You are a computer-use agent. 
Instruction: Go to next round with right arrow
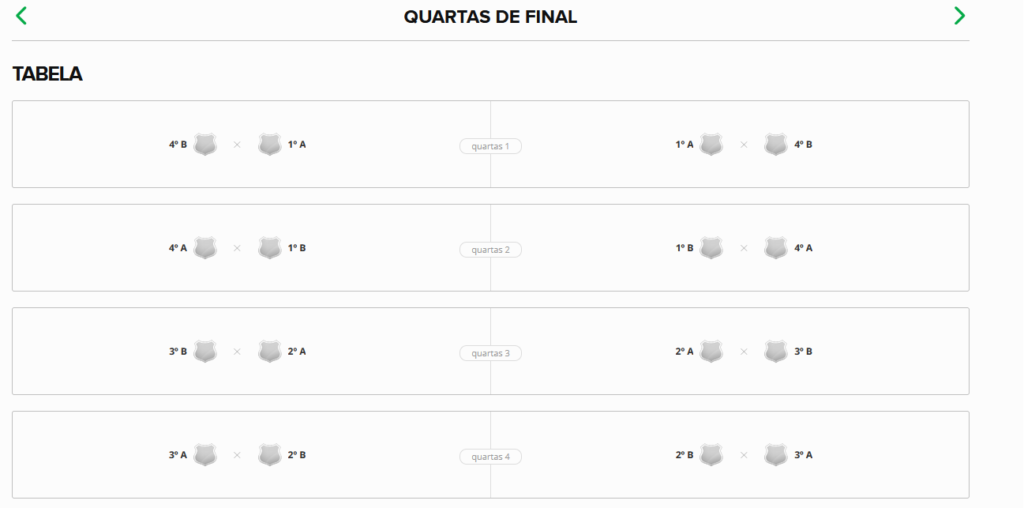point(959,16)
